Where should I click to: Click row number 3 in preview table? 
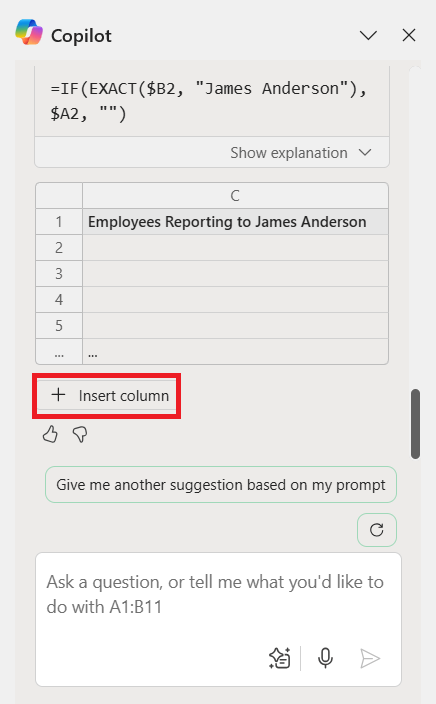[x=59, y=274]
